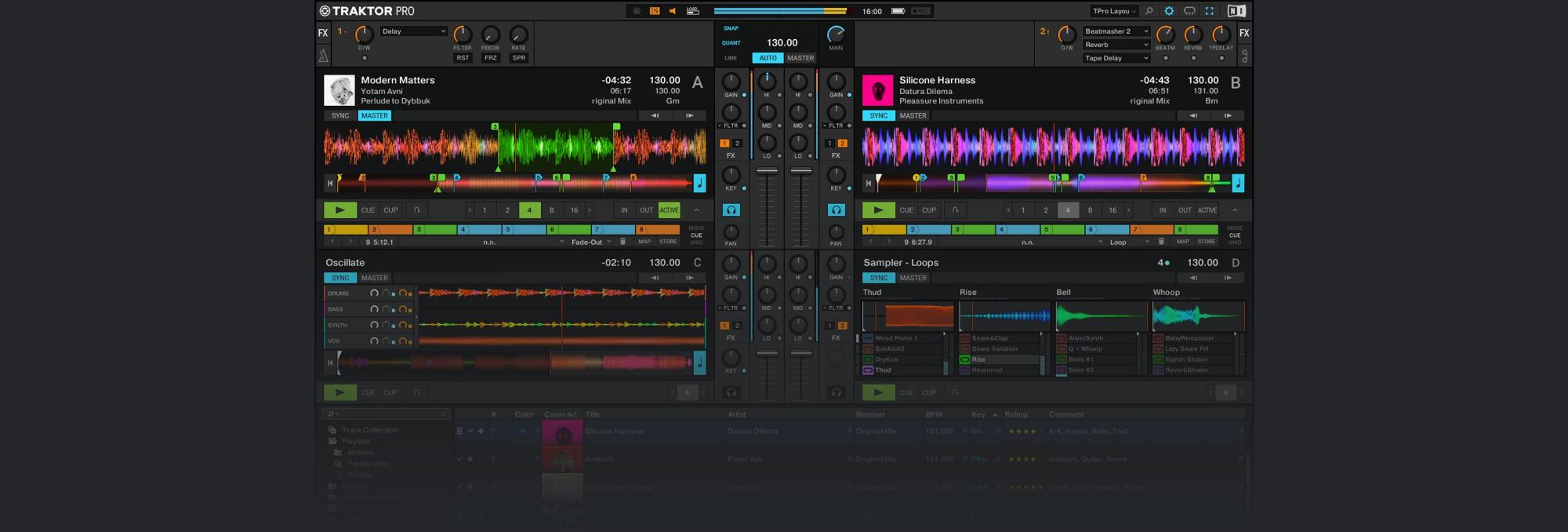
Task: Skip to start of Deck A track
Action: click(x=330, y=184)
